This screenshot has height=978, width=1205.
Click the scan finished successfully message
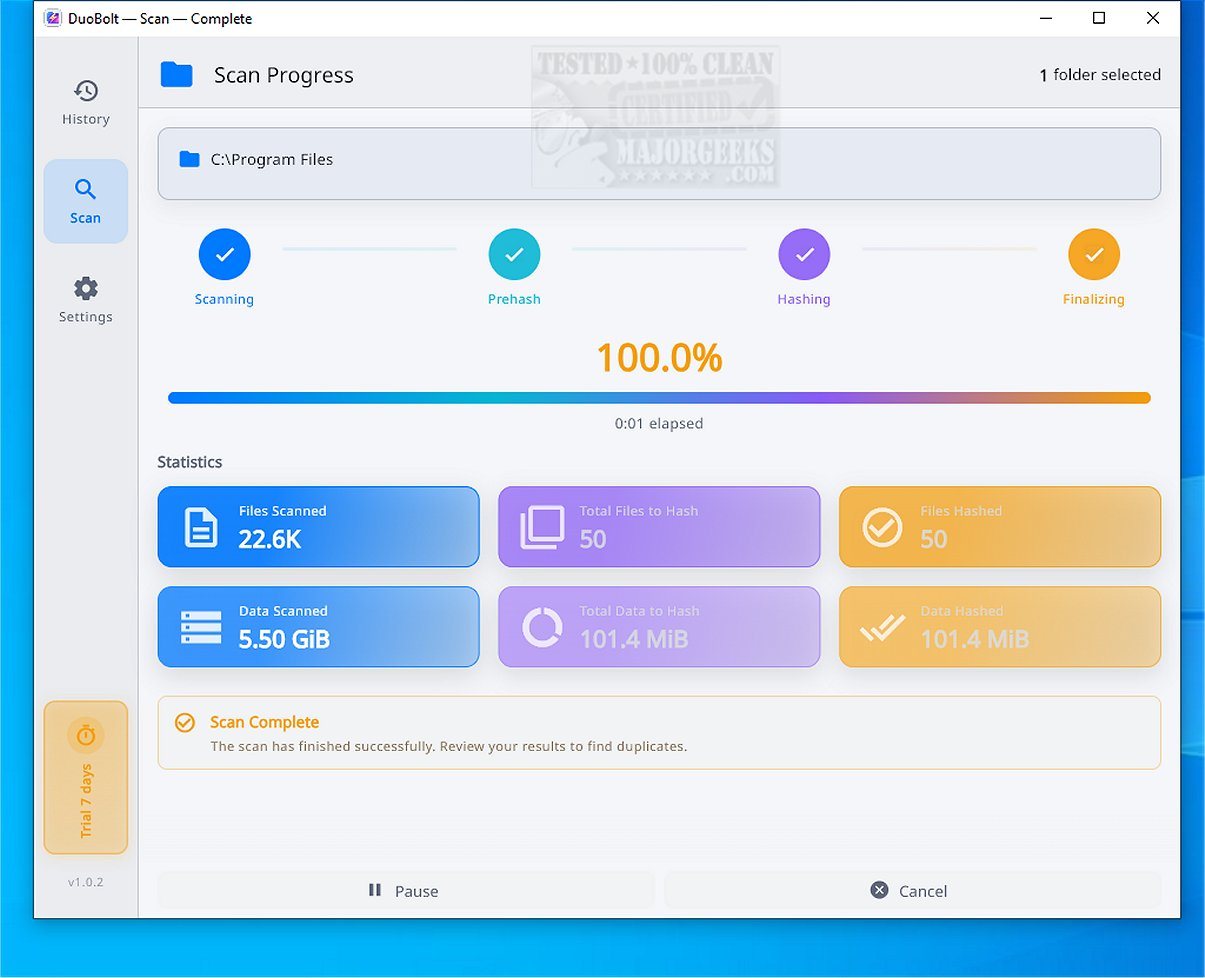tap(449, 746)
